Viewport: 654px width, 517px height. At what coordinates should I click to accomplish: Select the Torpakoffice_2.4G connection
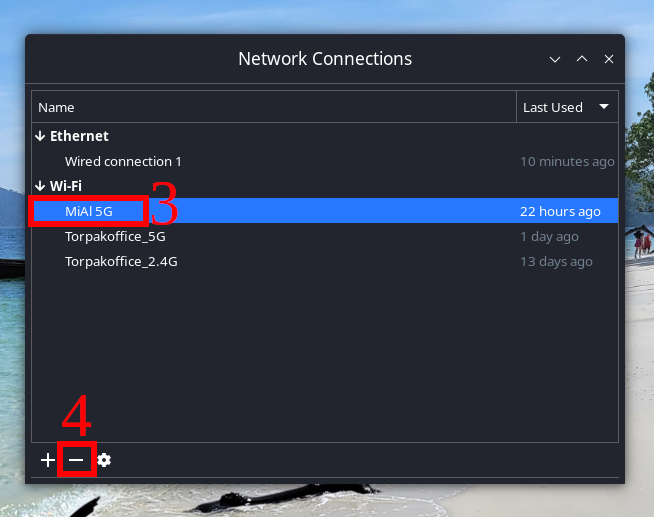[121, 262]
